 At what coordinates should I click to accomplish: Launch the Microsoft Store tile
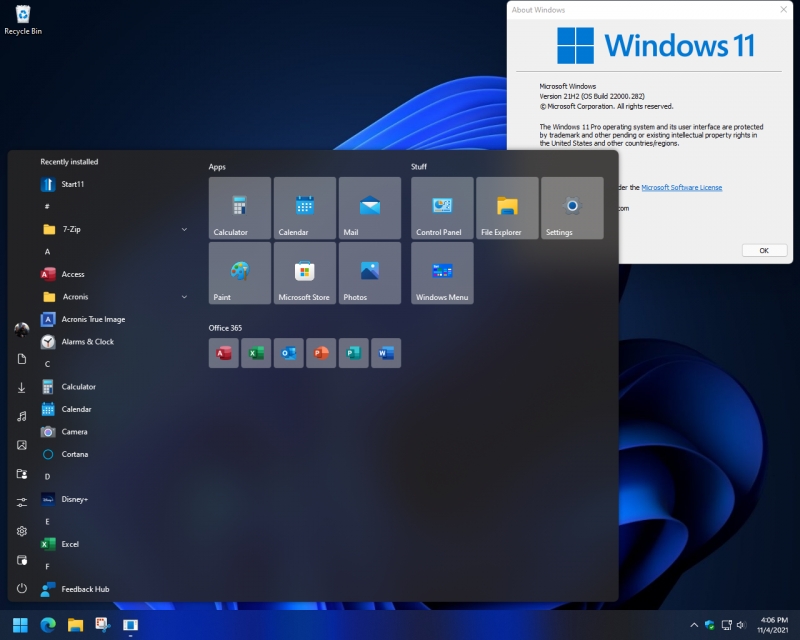pos(305,273)
